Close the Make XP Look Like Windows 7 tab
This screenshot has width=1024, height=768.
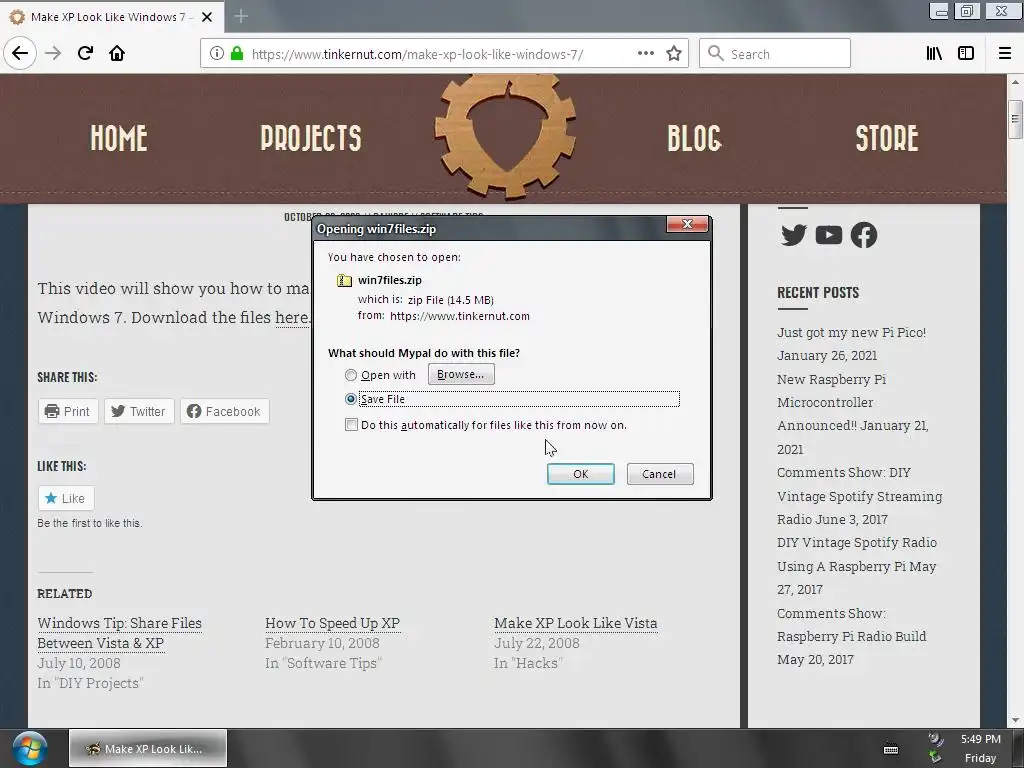pos(207,17)
